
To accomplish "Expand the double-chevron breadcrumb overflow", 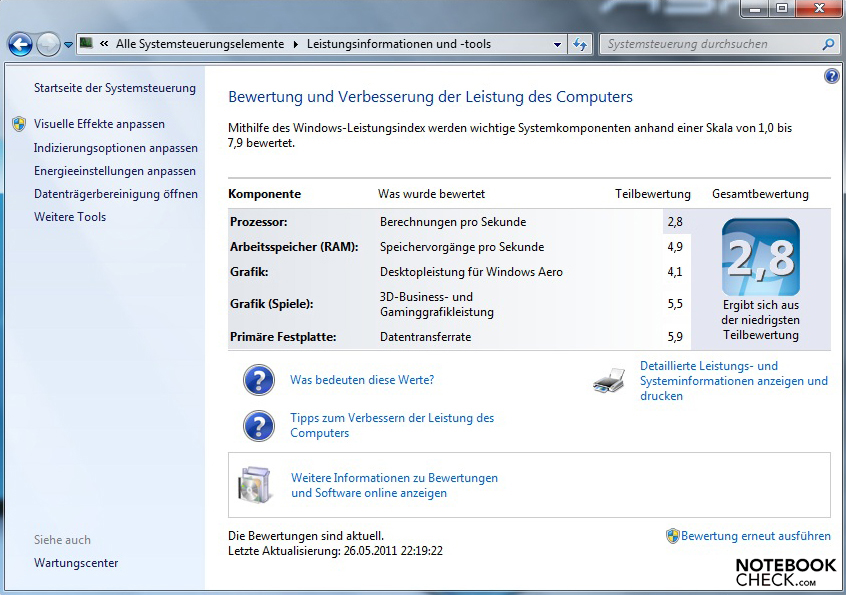I will click(x=104, y=44).
